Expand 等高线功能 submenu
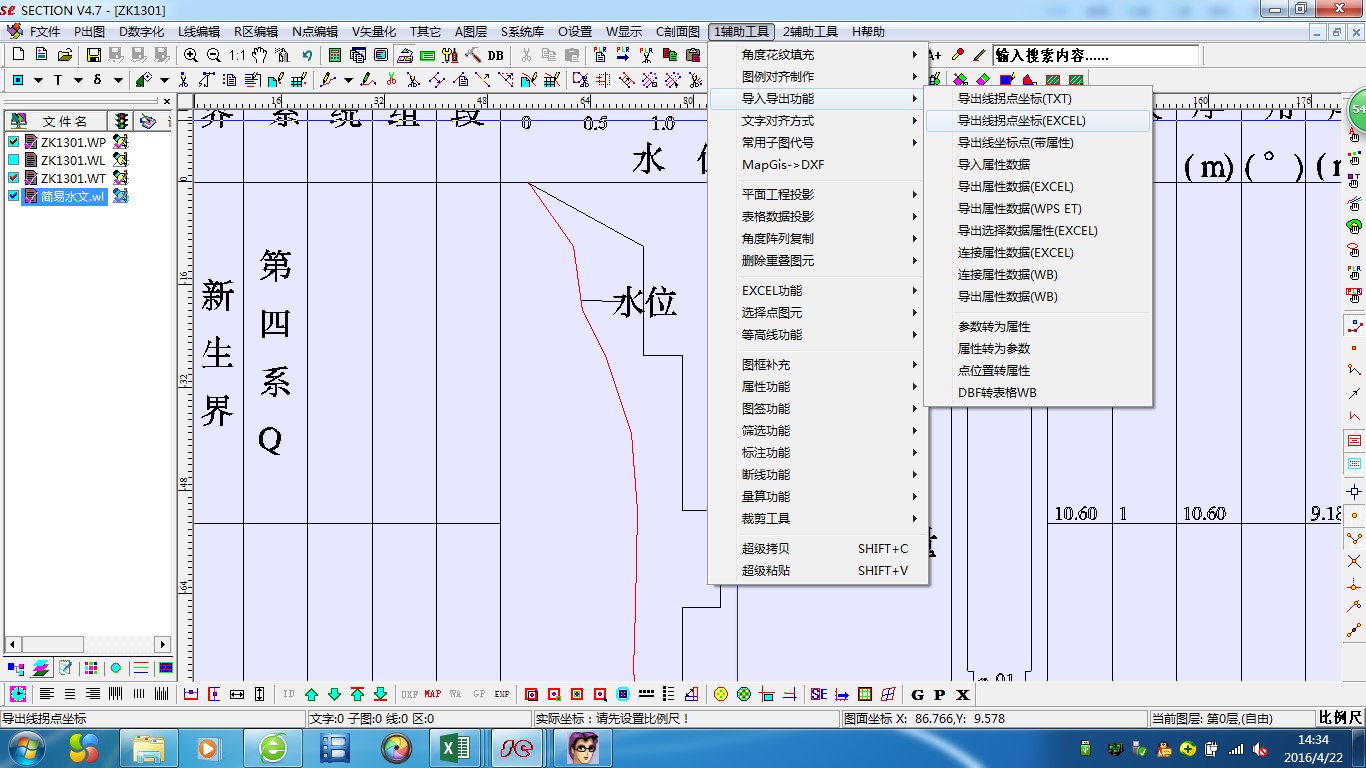 [818, 335]
